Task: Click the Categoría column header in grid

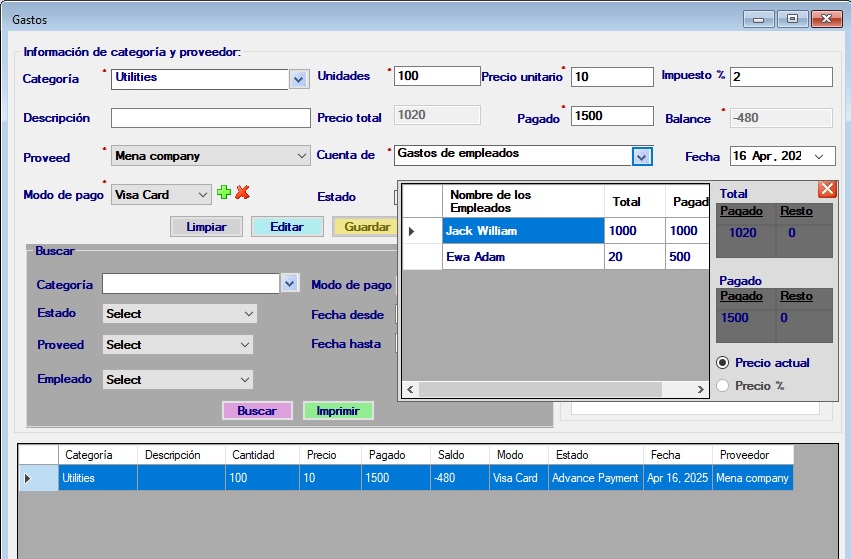Action: click(97, 455)
